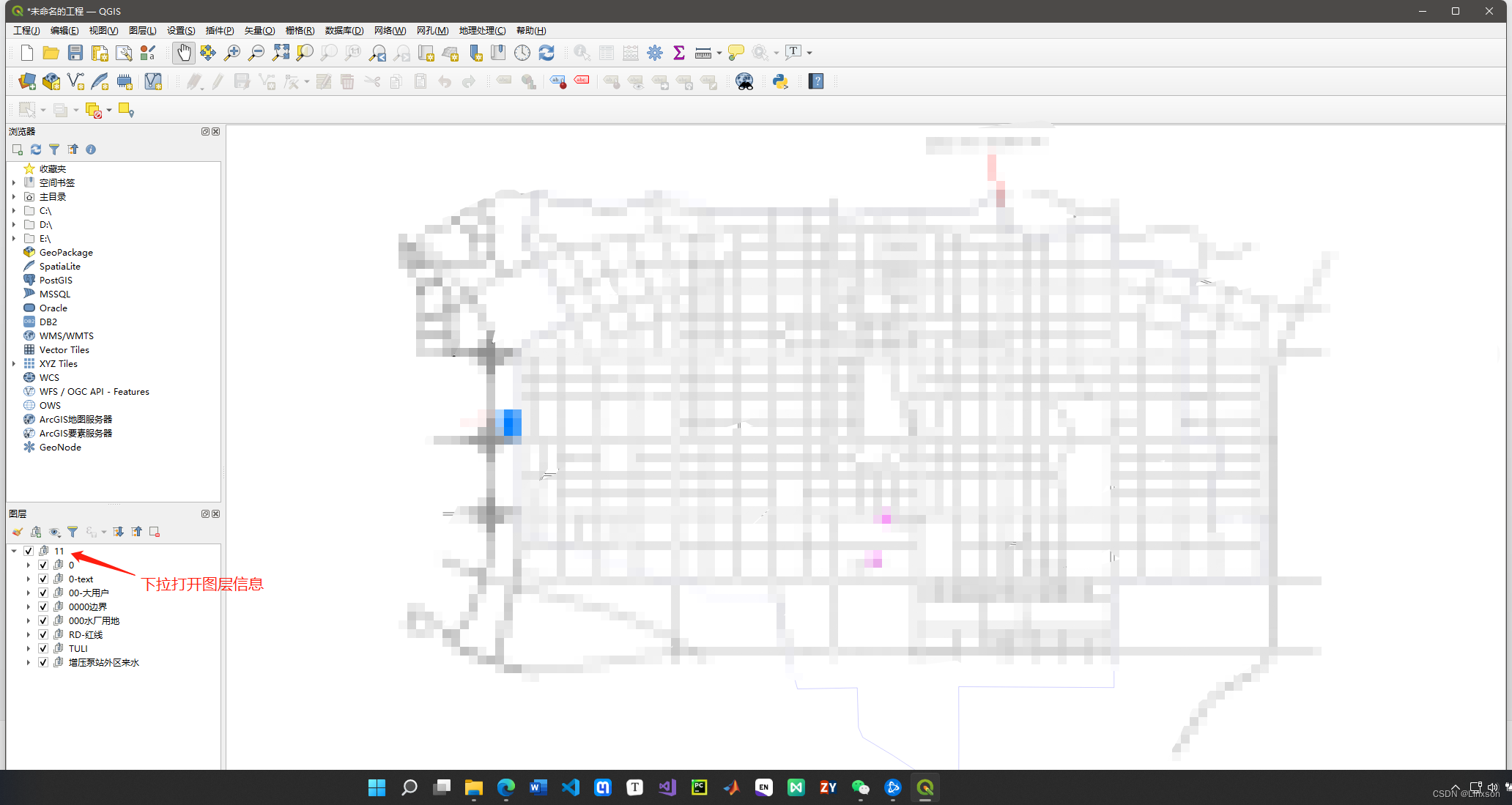This screenshot has width=1512, height=805.
Task: Uncheck the group 11 checkbox
Action: (29, 551)
